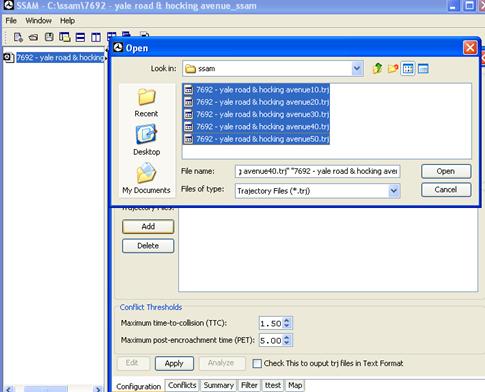Switch to the Summary tab
Screen dimensions: 485x392
218,385
